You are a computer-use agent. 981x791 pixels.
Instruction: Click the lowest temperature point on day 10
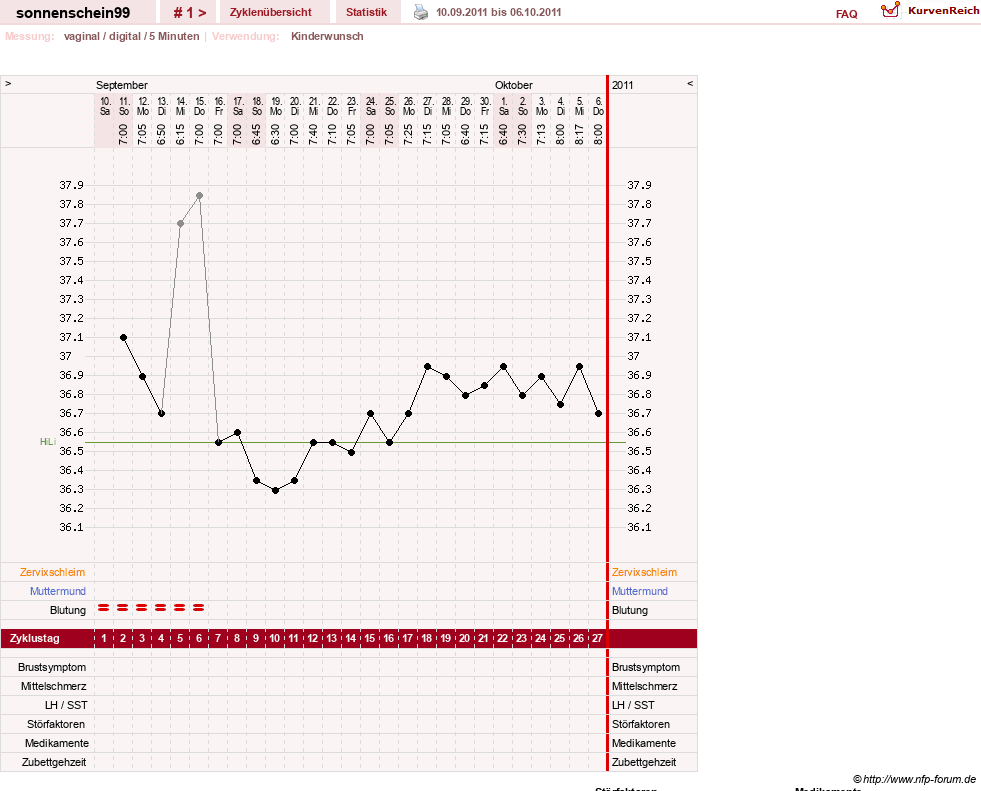275,491
